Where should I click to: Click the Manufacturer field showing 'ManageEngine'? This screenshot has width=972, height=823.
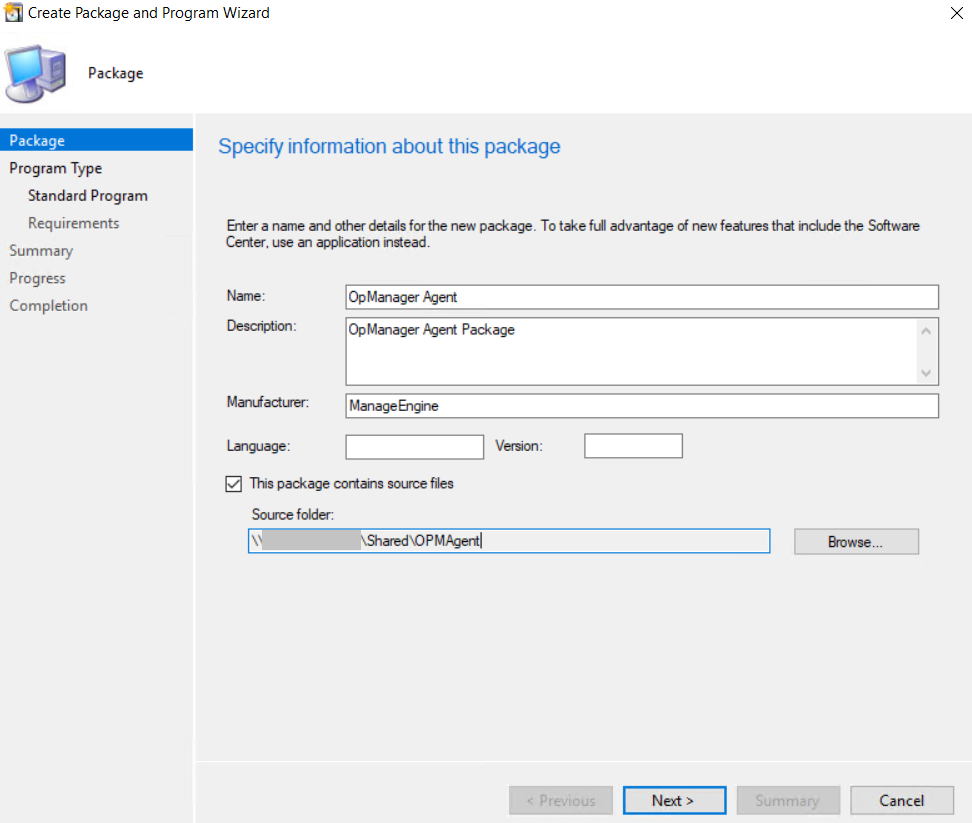point(642,406)
